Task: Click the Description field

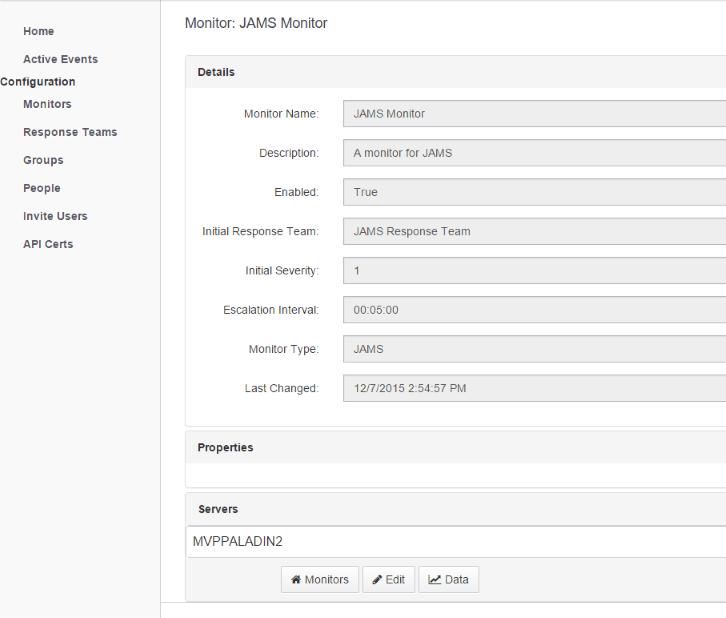Action: click(534, 153)
